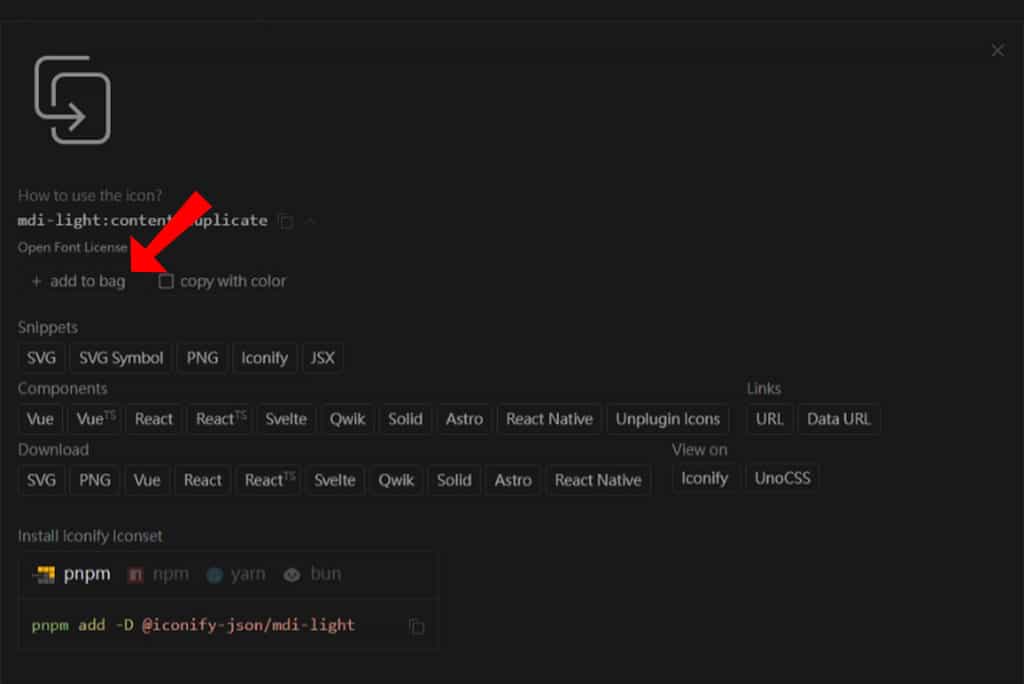This screenshot has width=1024, height=684.
Task: Download the icon as SVG
Action: click(x=41, y=481)
